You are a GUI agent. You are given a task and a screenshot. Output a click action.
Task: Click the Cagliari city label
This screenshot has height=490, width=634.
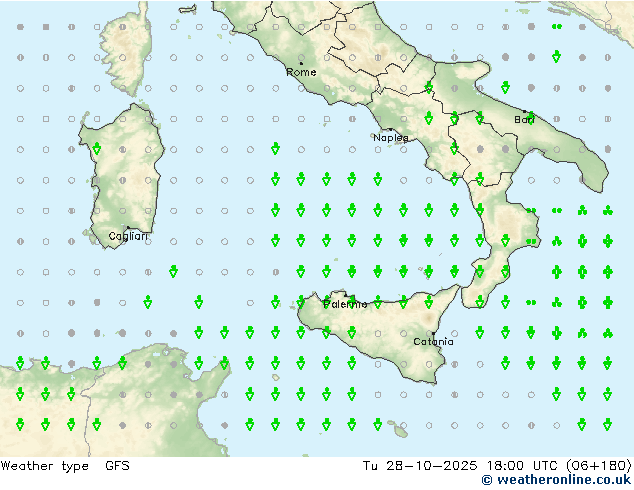(x=128, y=237)
